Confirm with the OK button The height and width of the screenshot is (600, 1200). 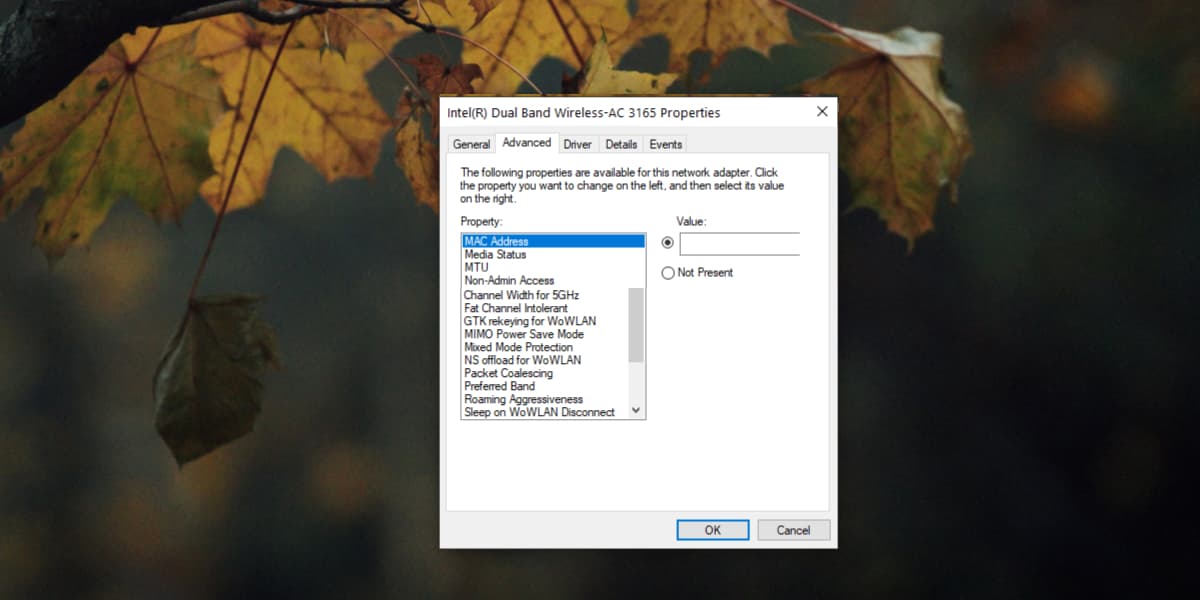click(x=713, y=530)
